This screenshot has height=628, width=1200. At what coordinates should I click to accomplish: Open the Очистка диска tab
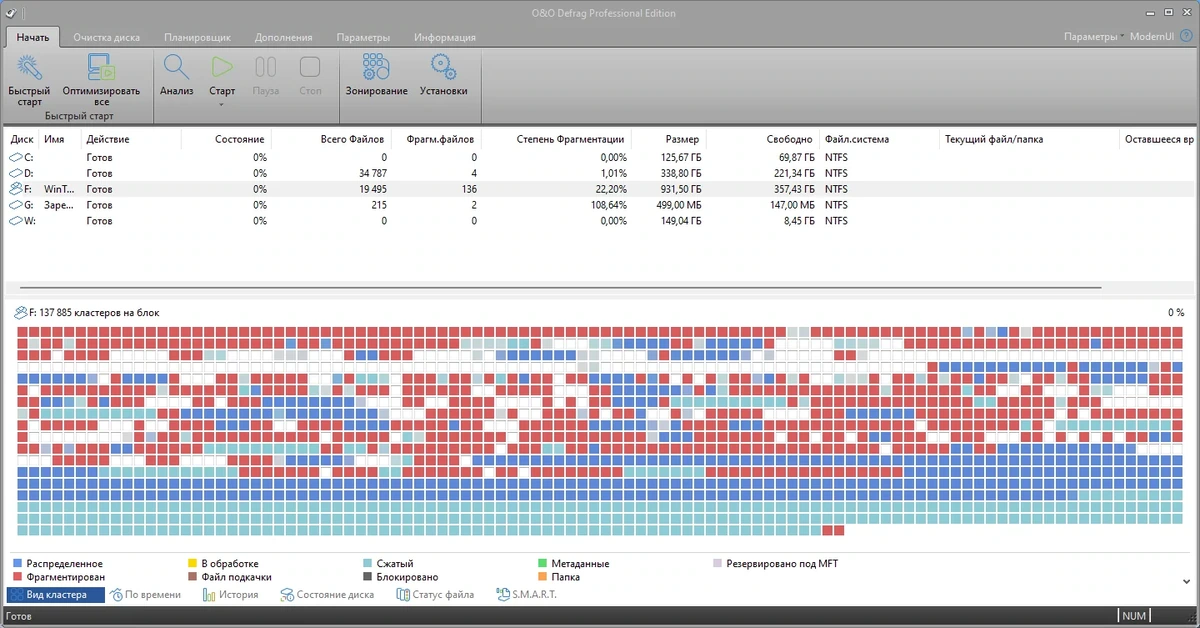(x=107, y=37)
